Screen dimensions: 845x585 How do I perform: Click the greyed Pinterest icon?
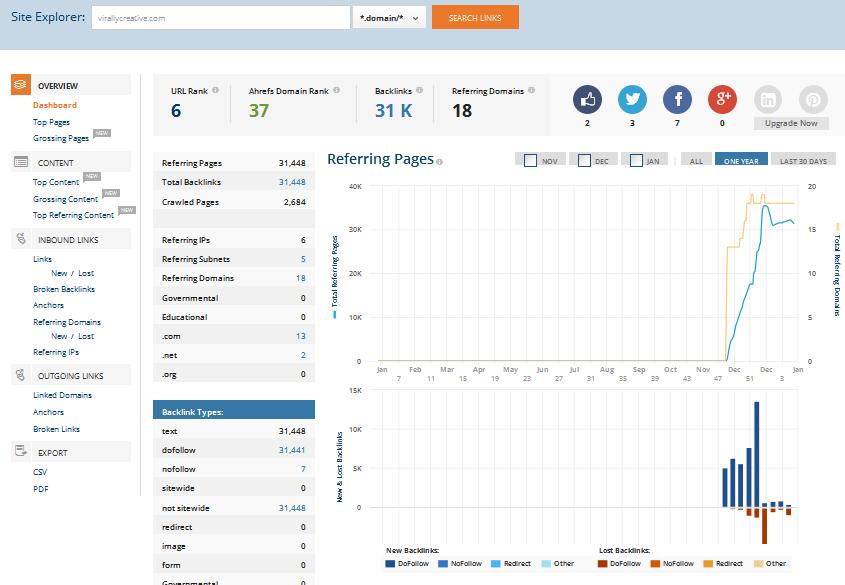coord(813,99)
